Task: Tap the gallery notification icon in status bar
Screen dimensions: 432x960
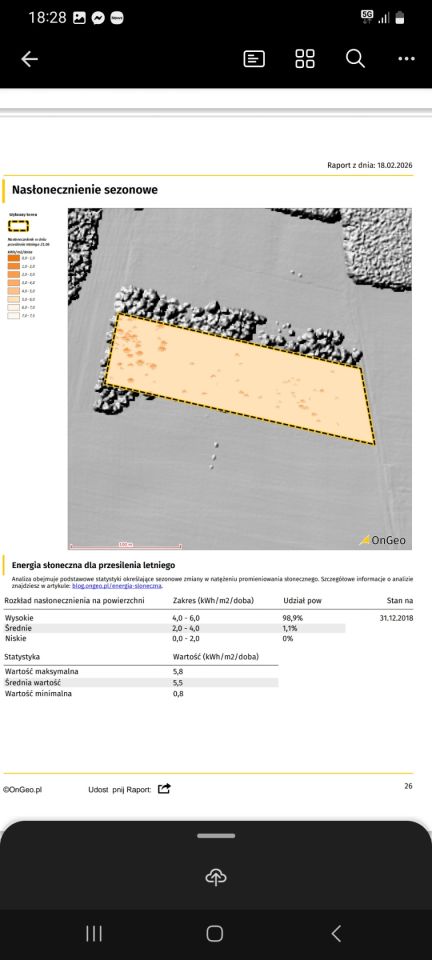Action: pos(79,18)
